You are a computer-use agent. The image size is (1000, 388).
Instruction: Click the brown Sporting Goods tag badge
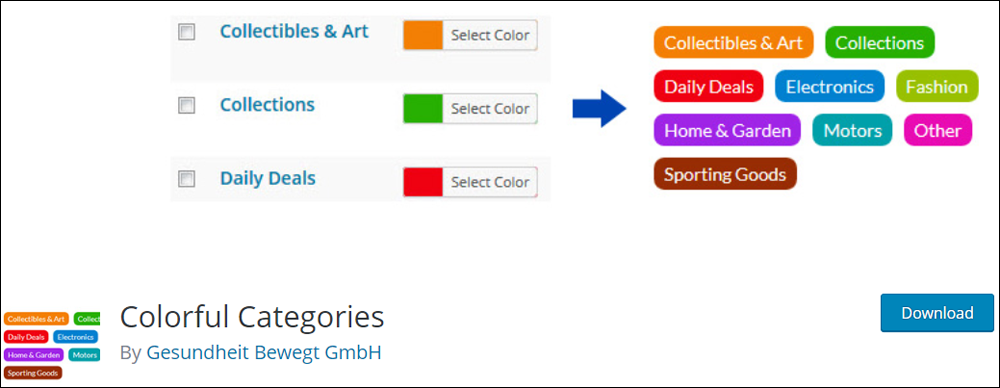point(725,174)
